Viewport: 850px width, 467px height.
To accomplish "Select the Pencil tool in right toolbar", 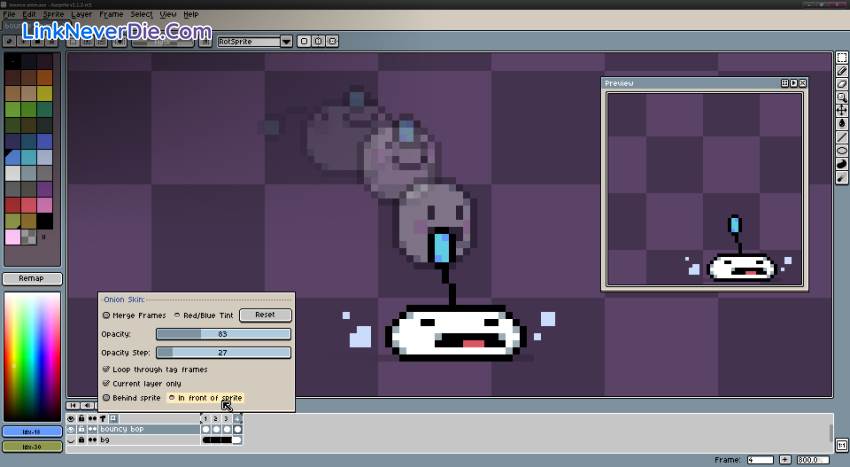I will coord(842,71).
